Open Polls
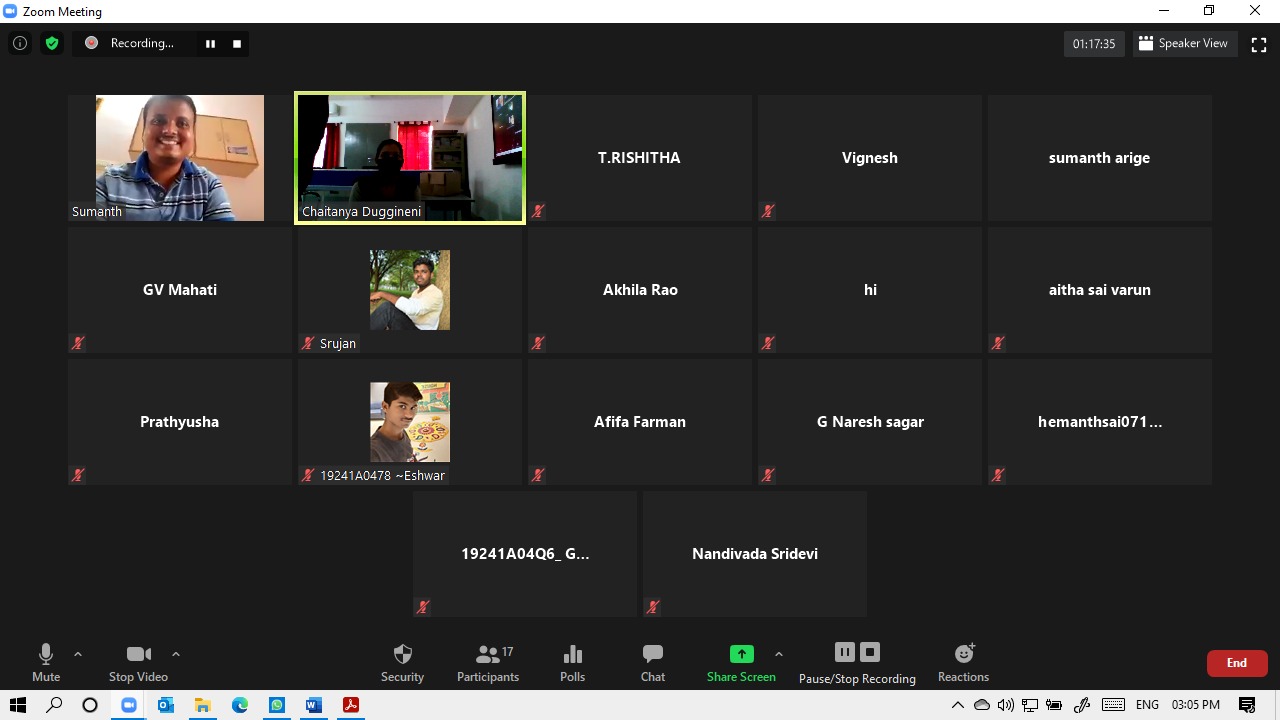The height and width of the screenshot is (720, 1280). click(x=573, y=662)
